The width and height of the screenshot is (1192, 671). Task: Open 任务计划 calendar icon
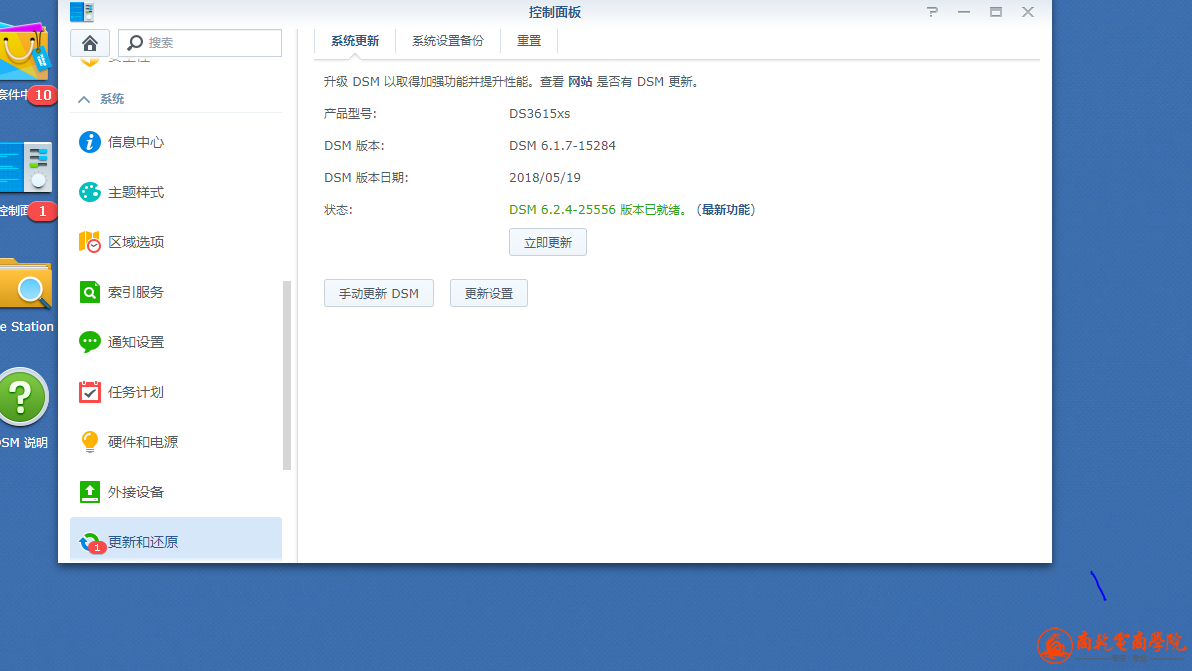tap(90, 392)
